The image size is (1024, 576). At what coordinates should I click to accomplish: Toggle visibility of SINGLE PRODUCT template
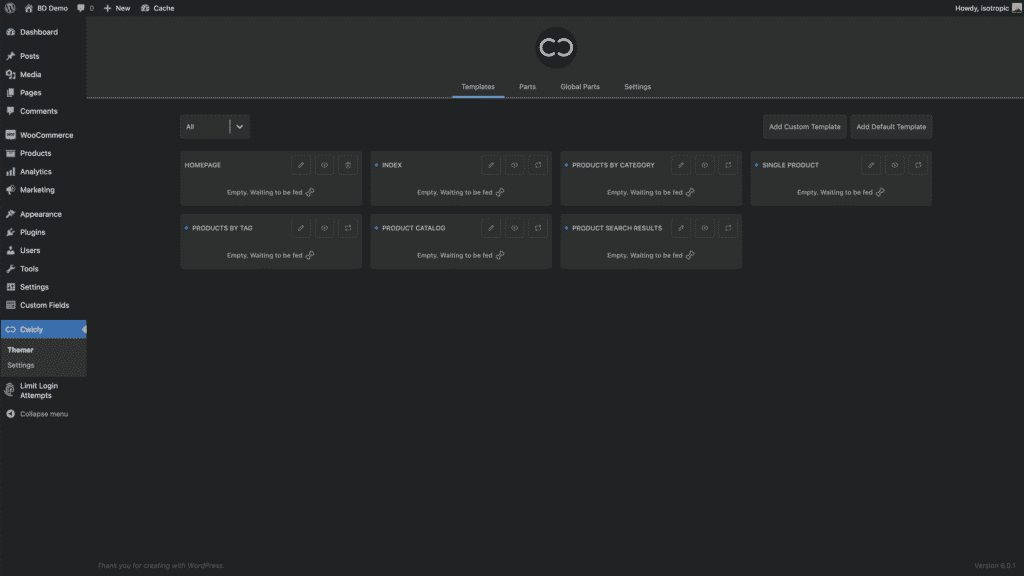[x=895, y=165]
